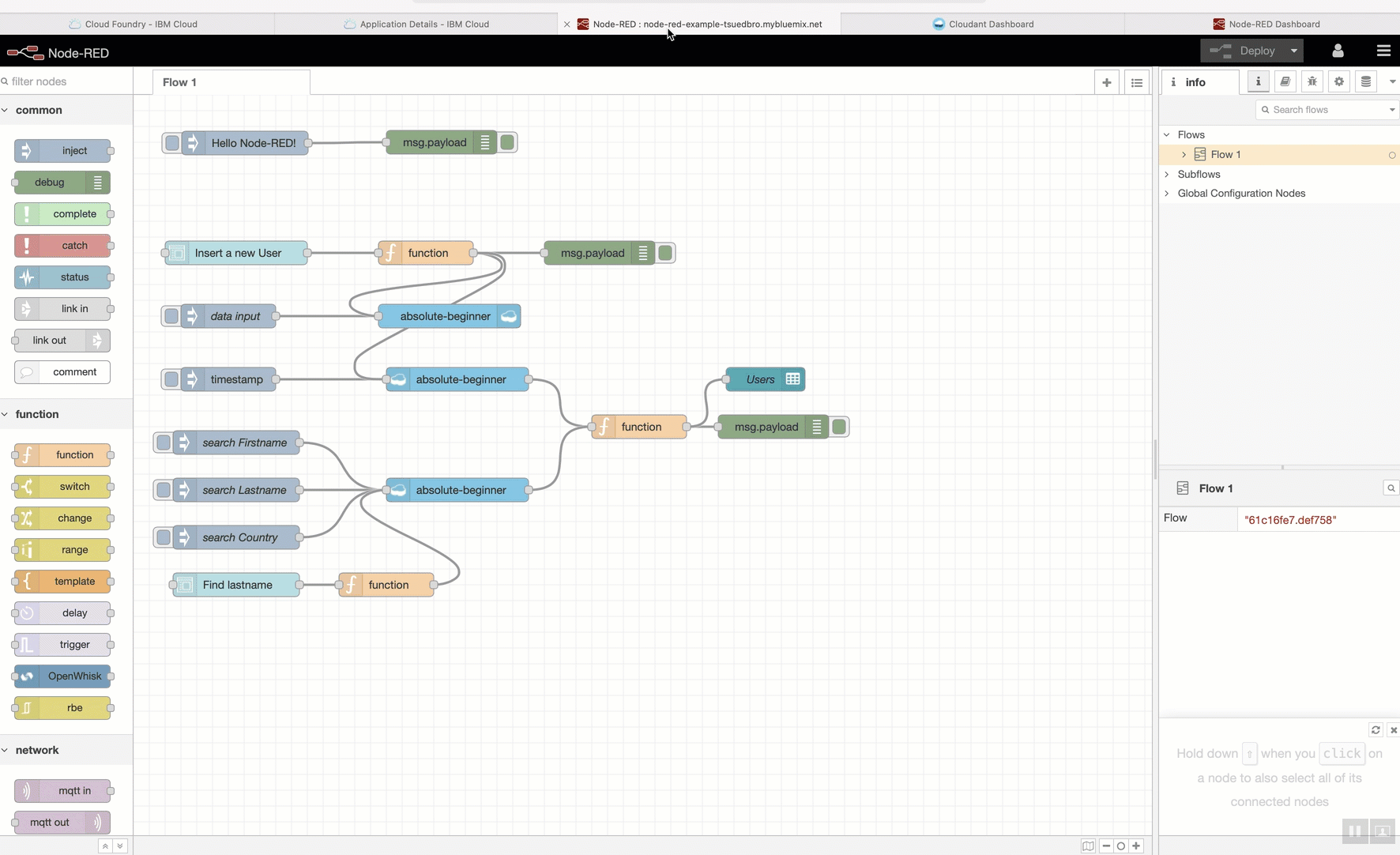Trigger the data input inject button

171,316
